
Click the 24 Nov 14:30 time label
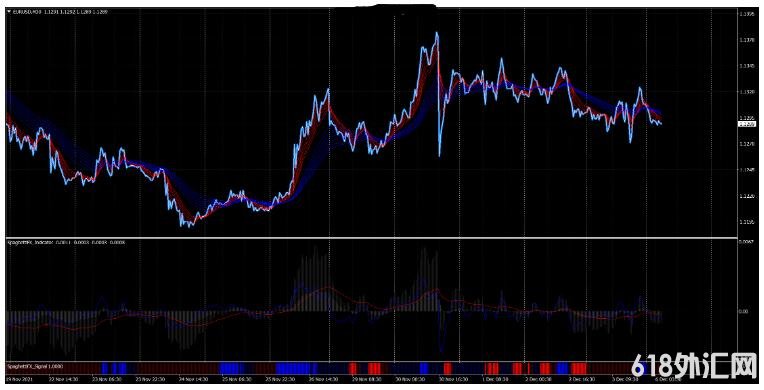(x=193, y=379)
